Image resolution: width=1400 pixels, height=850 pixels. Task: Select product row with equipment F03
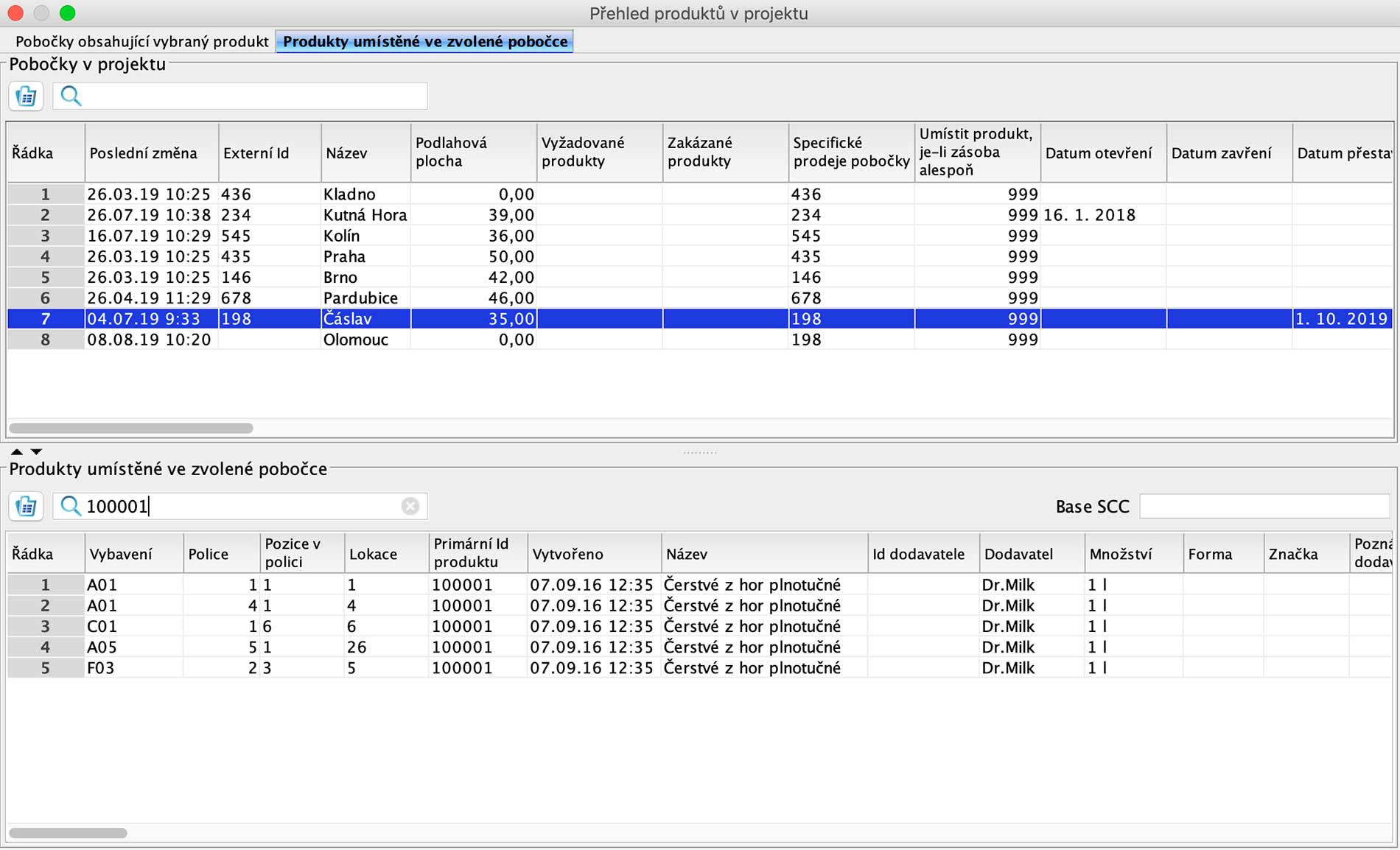(x=101, y=668)
